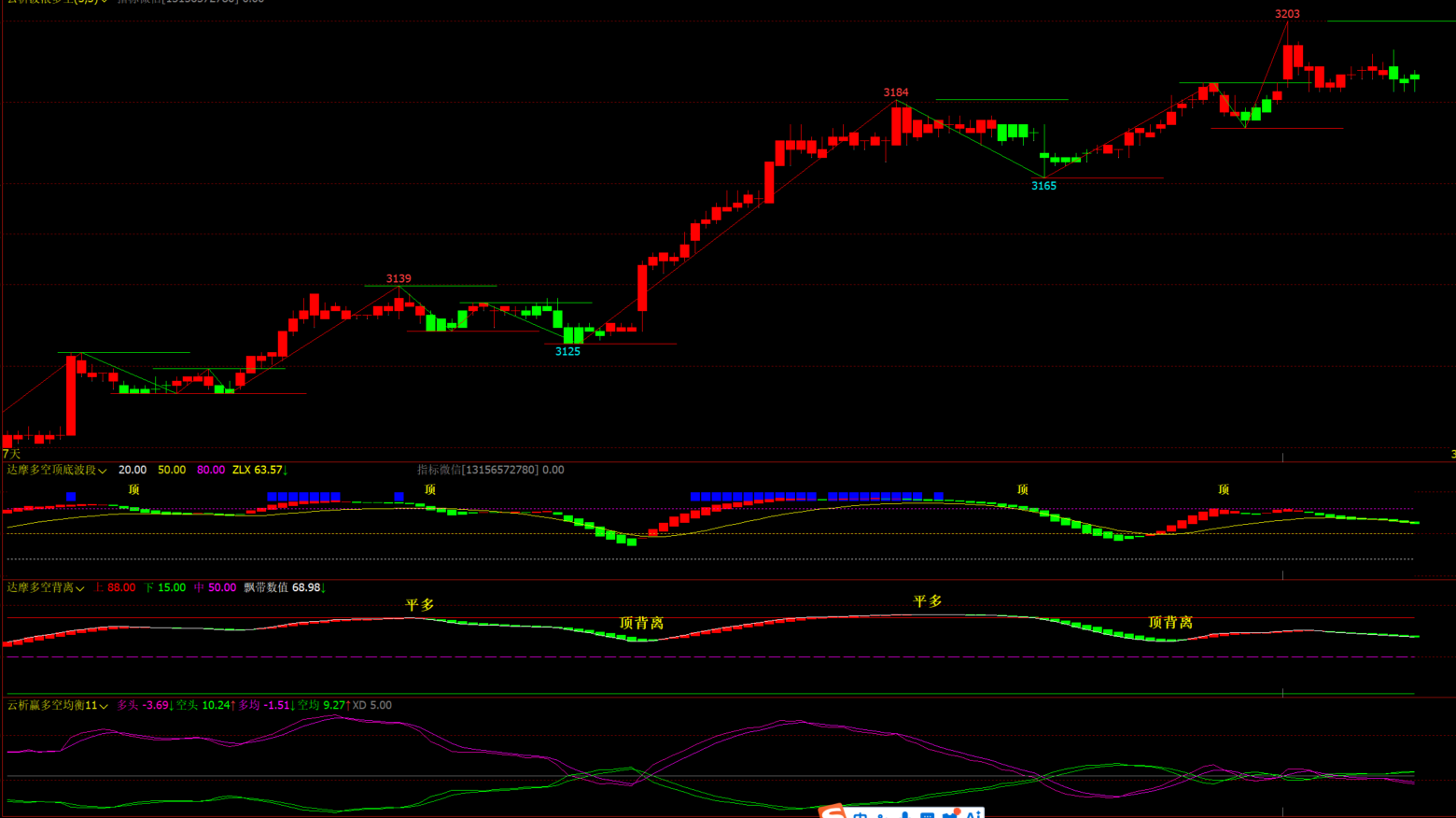Click the 3125 low price marker
The width and height of the screenshot is (1456, 818).
coord(567,351)
